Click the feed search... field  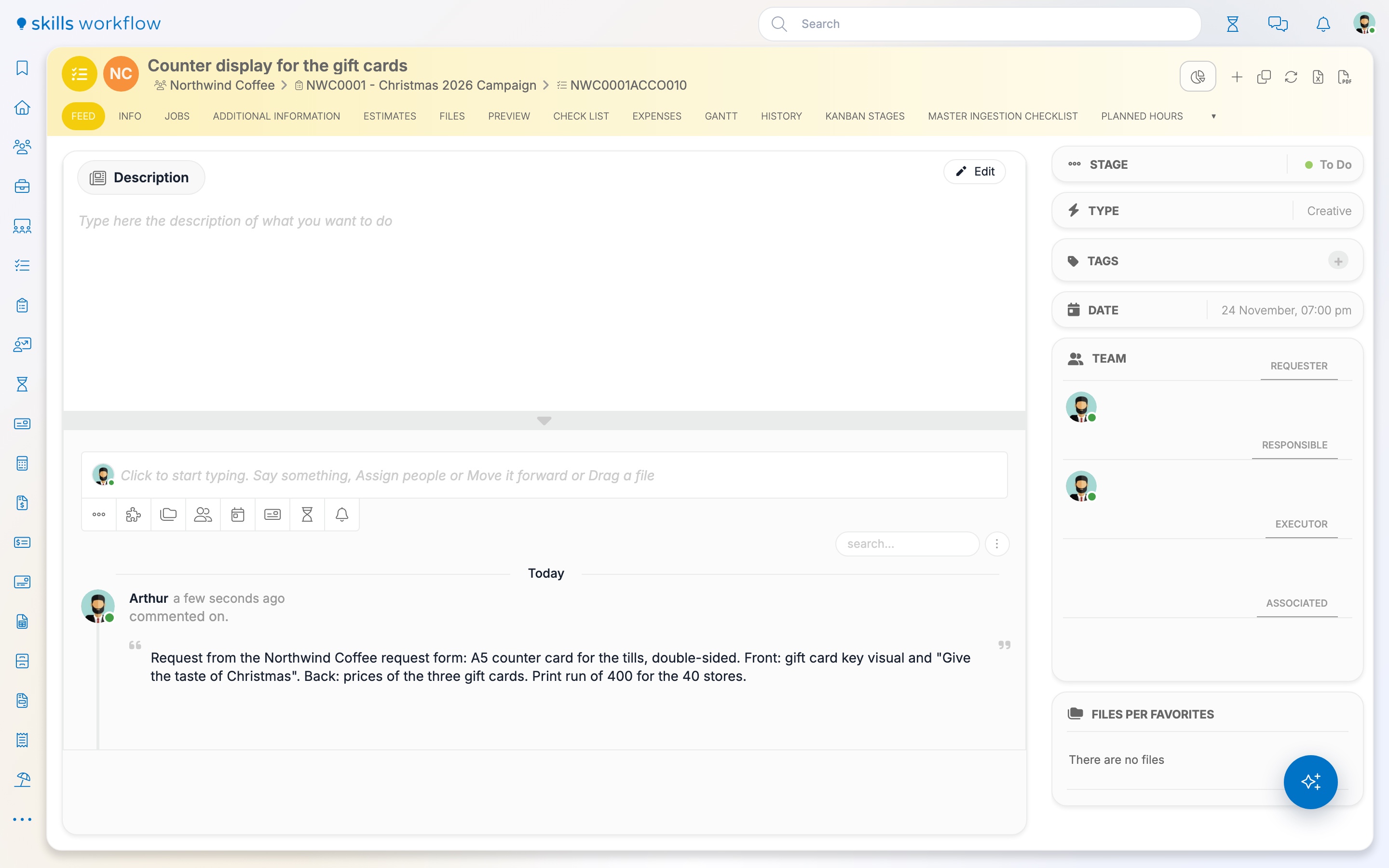[908, 543]
